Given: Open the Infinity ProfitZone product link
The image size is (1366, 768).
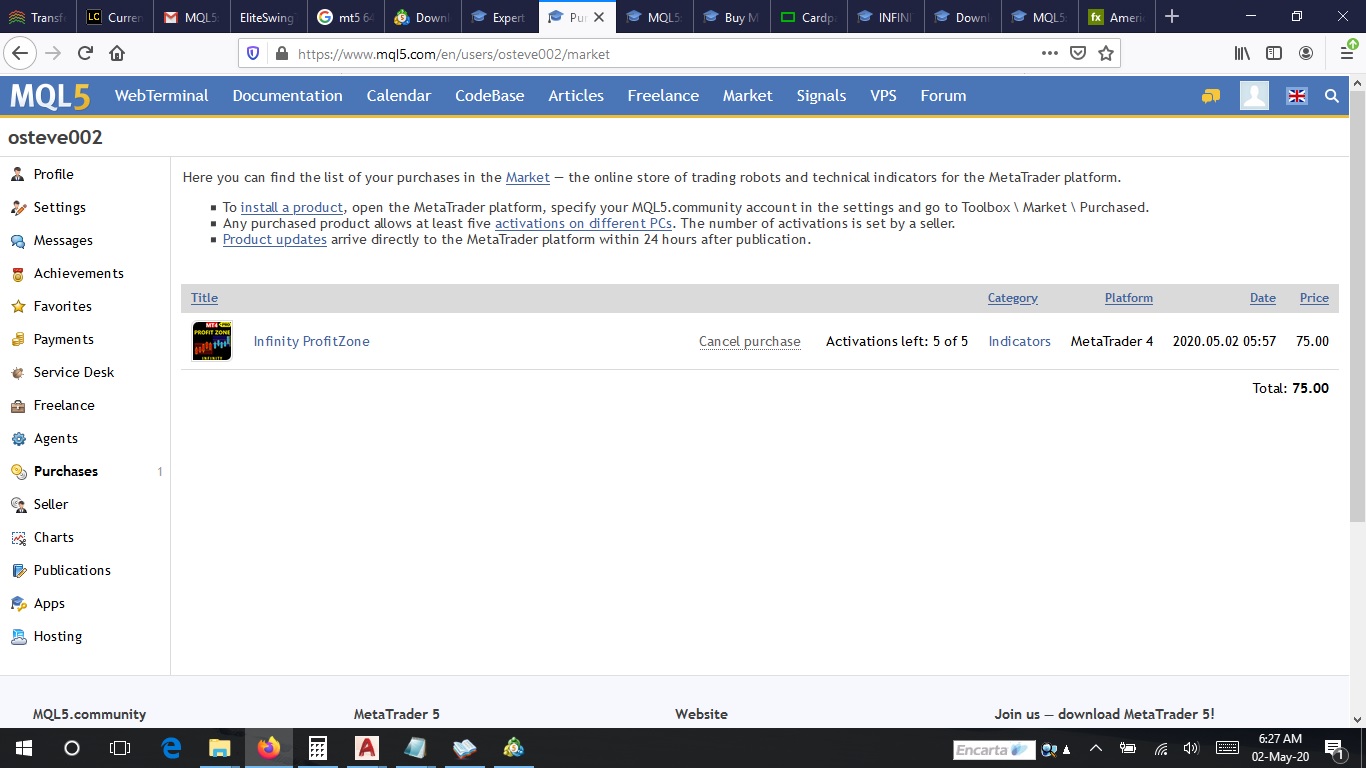Looking at the screenshot, I should (x=312, y=341).
